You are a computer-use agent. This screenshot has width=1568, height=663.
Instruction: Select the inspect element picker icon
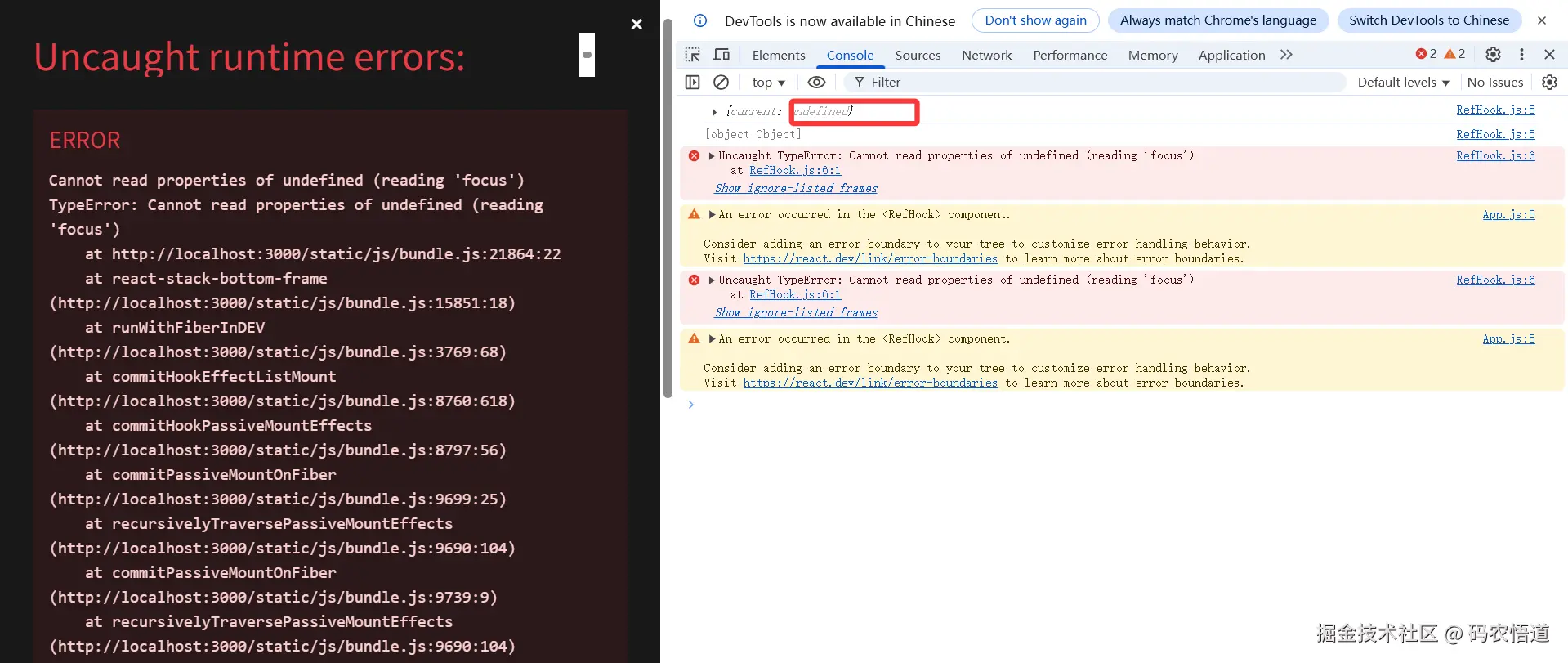pos(693,55)
